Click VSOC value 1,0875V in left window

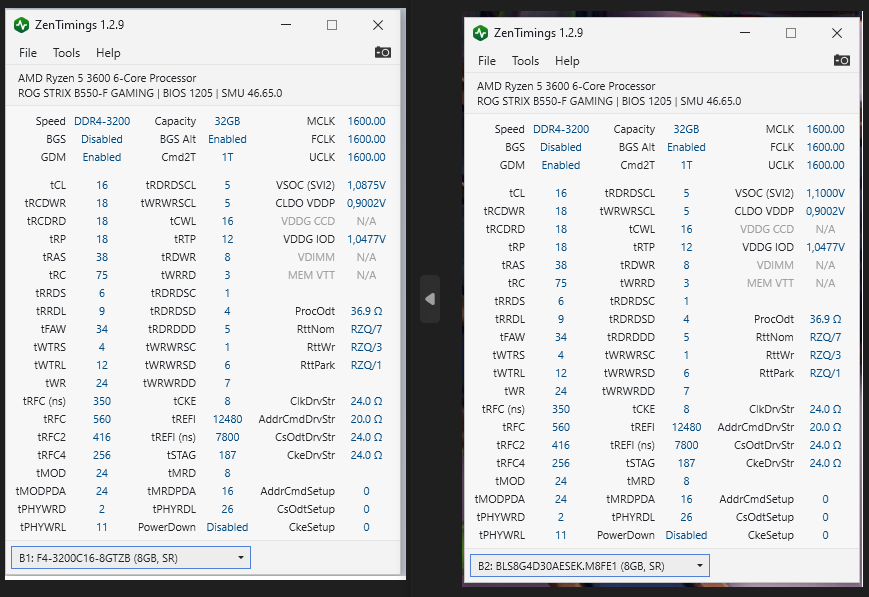(366, 185)
